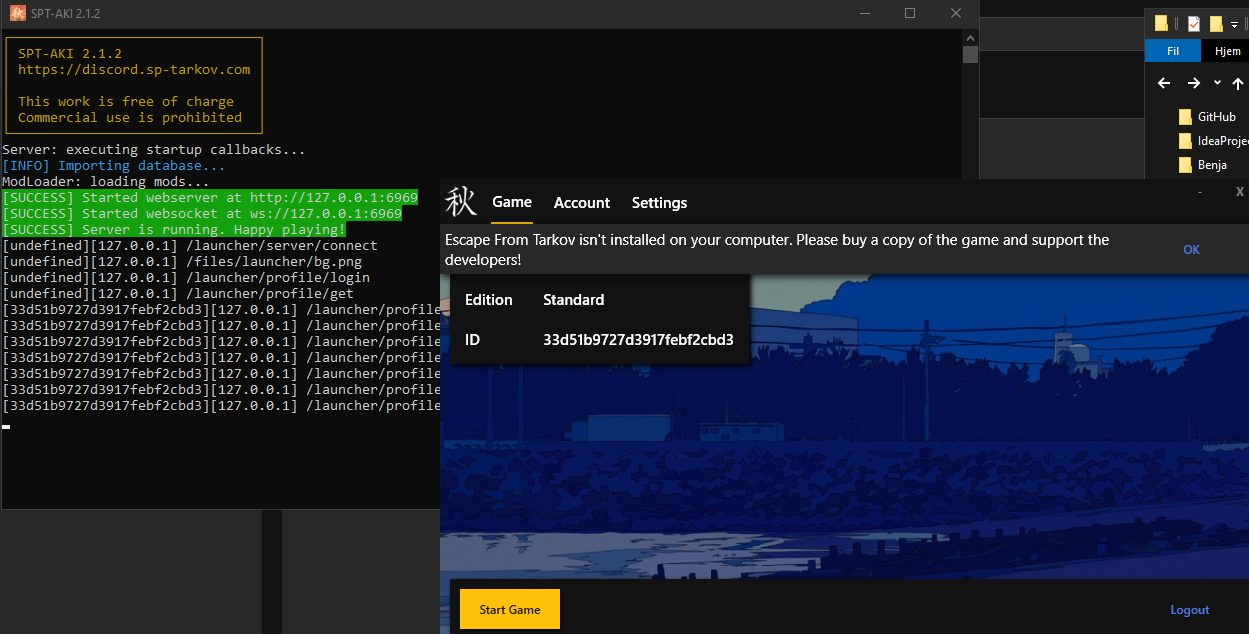Click the 'Importing database...' info line
The height and width of the screenshot is (634, 1249).
pyautogui.click(x=114, y=165)
